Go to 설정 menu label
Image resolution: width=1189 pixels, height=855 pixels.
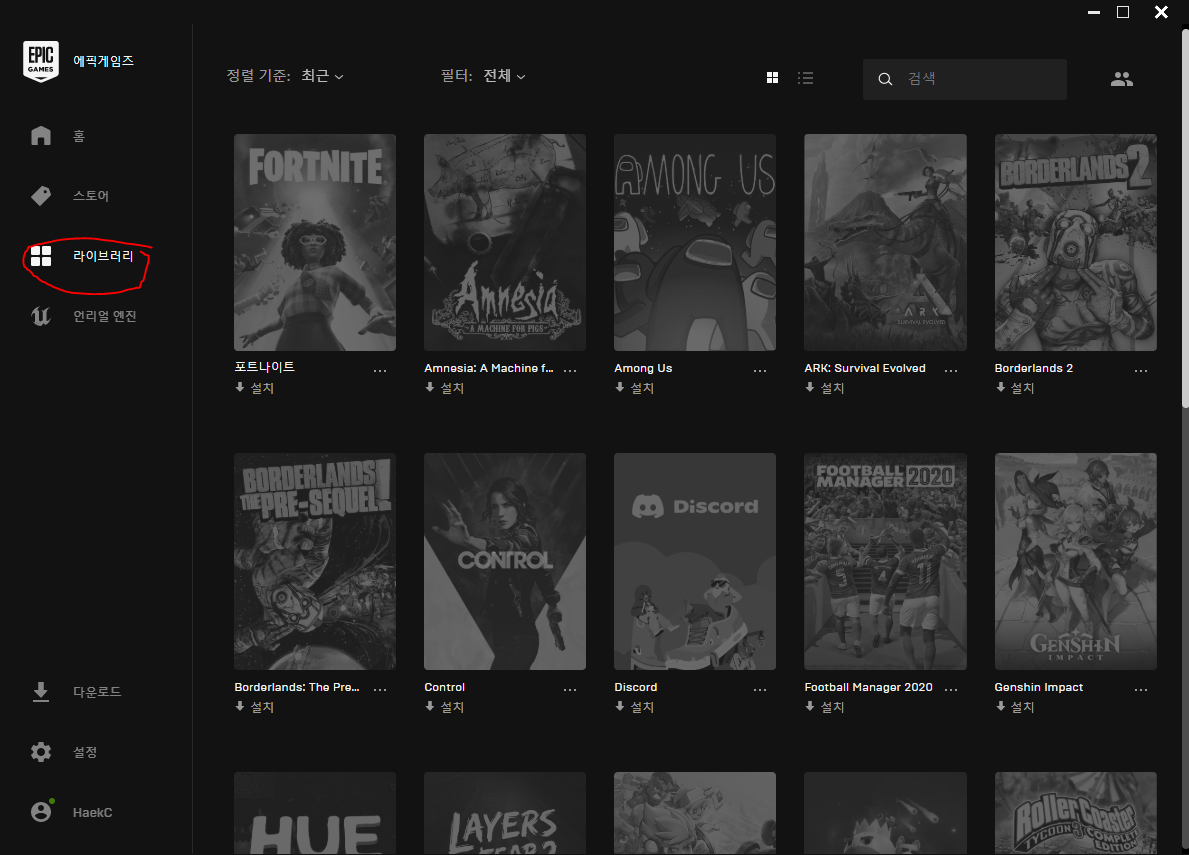tap(85, 752)
